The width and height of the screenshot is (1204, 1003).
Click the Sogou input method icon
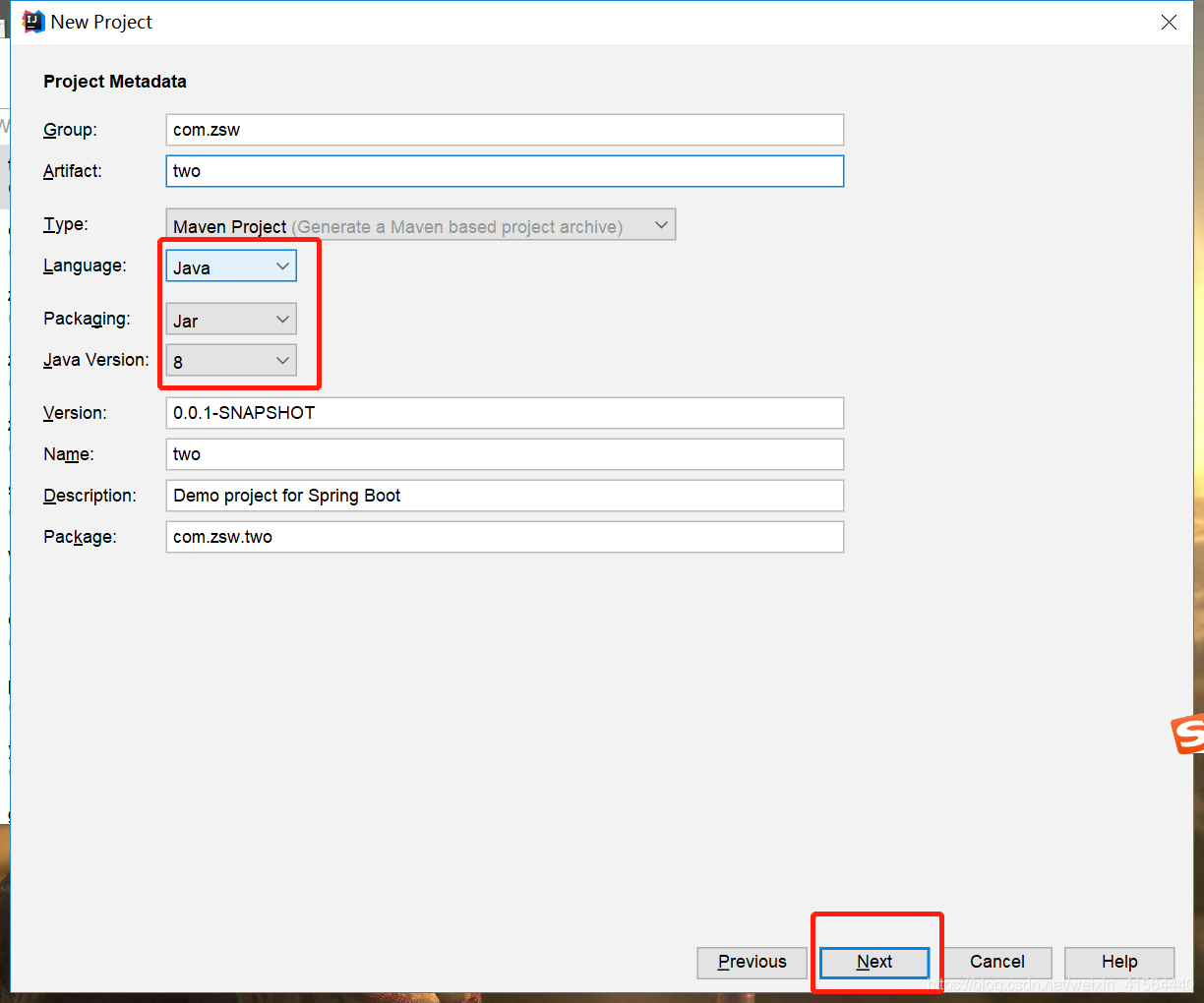pyautogui.click(x=1187, y=735)
